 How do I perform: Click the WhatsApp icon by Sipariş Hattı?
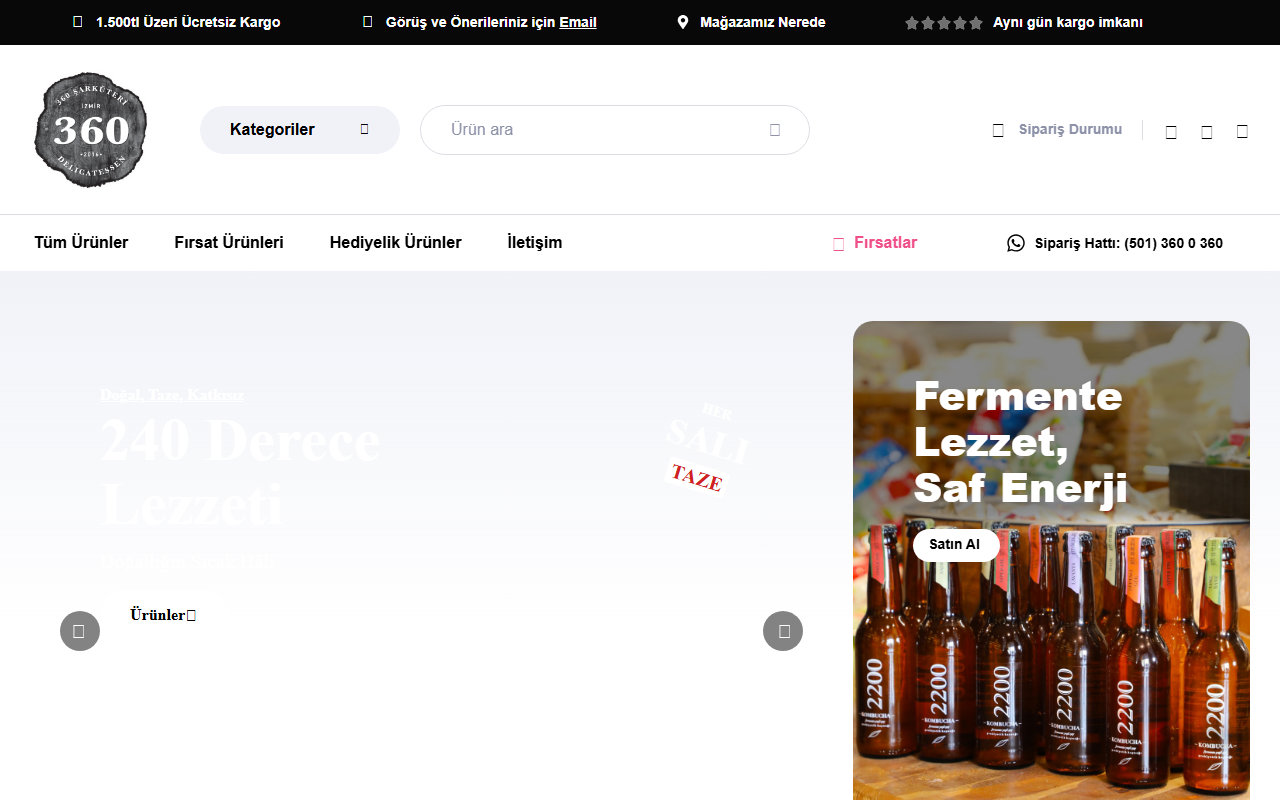[x=1016, y=243]
